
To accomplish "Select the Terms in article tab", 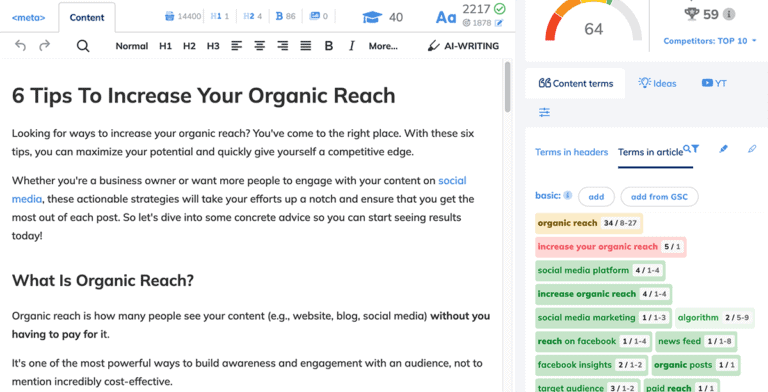I will coord(650,152).
